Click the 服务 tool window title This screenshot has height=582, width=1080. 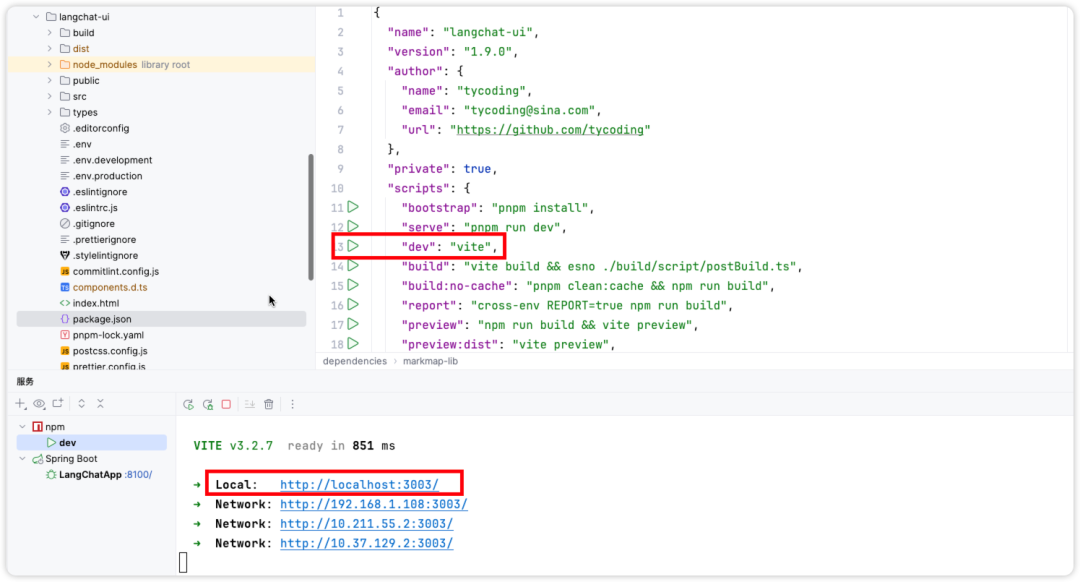coord(25,381)
